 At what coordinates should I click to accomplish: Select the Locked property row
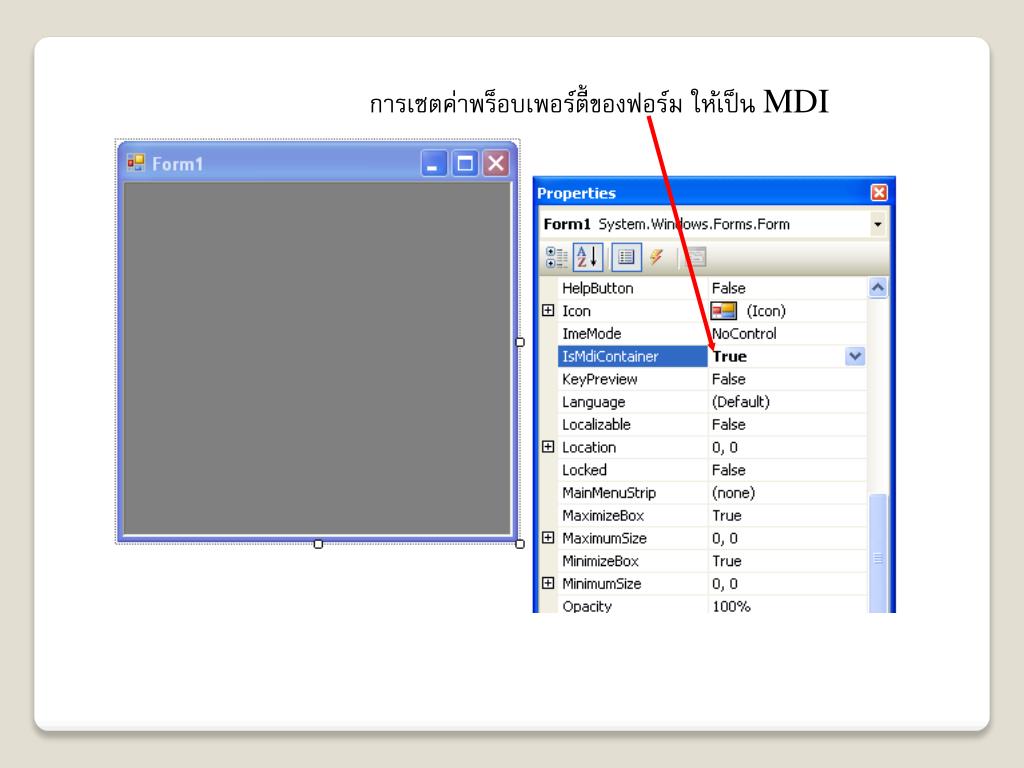click(712, 470)
